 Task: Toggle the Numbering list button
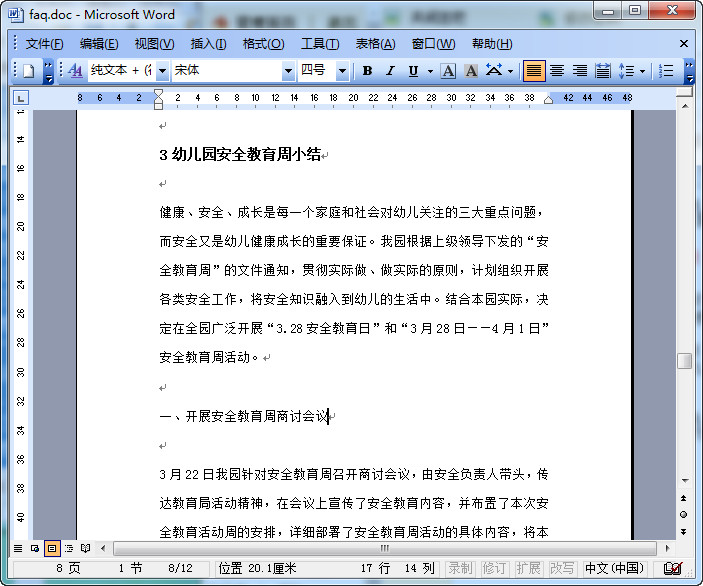[666, 71]
